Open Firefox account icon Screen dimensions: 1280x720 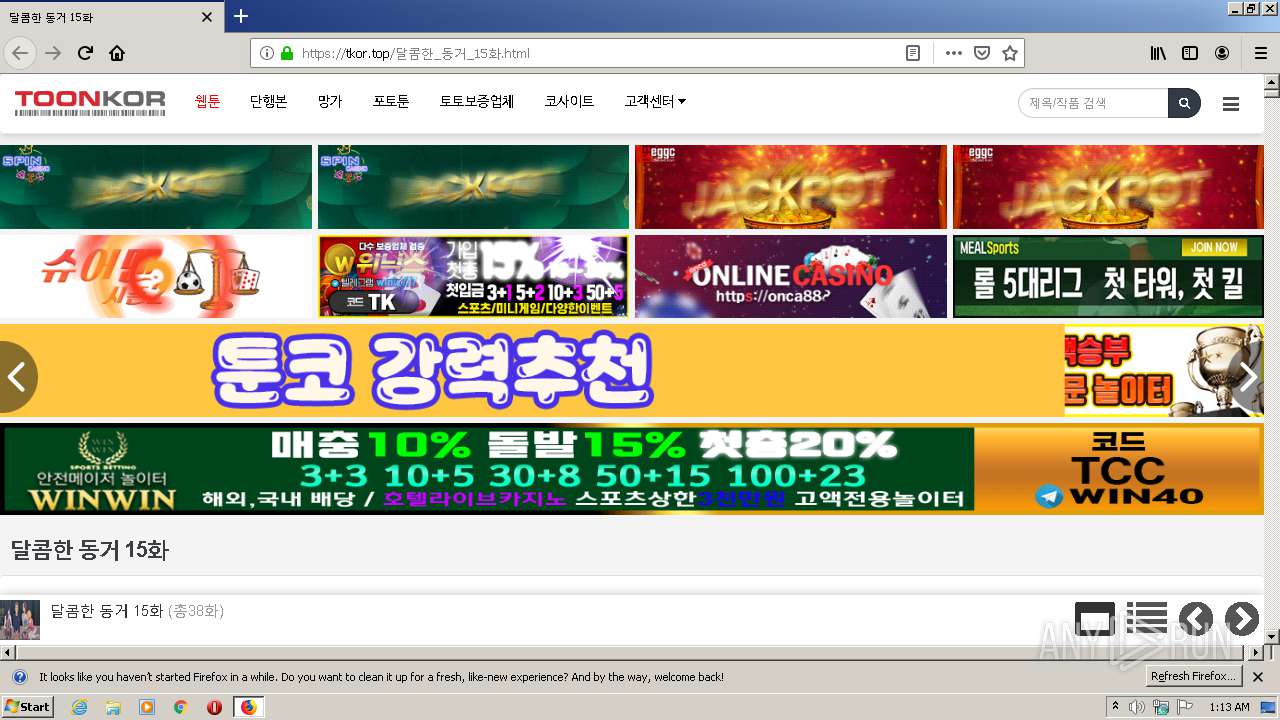click(1222, 53)
